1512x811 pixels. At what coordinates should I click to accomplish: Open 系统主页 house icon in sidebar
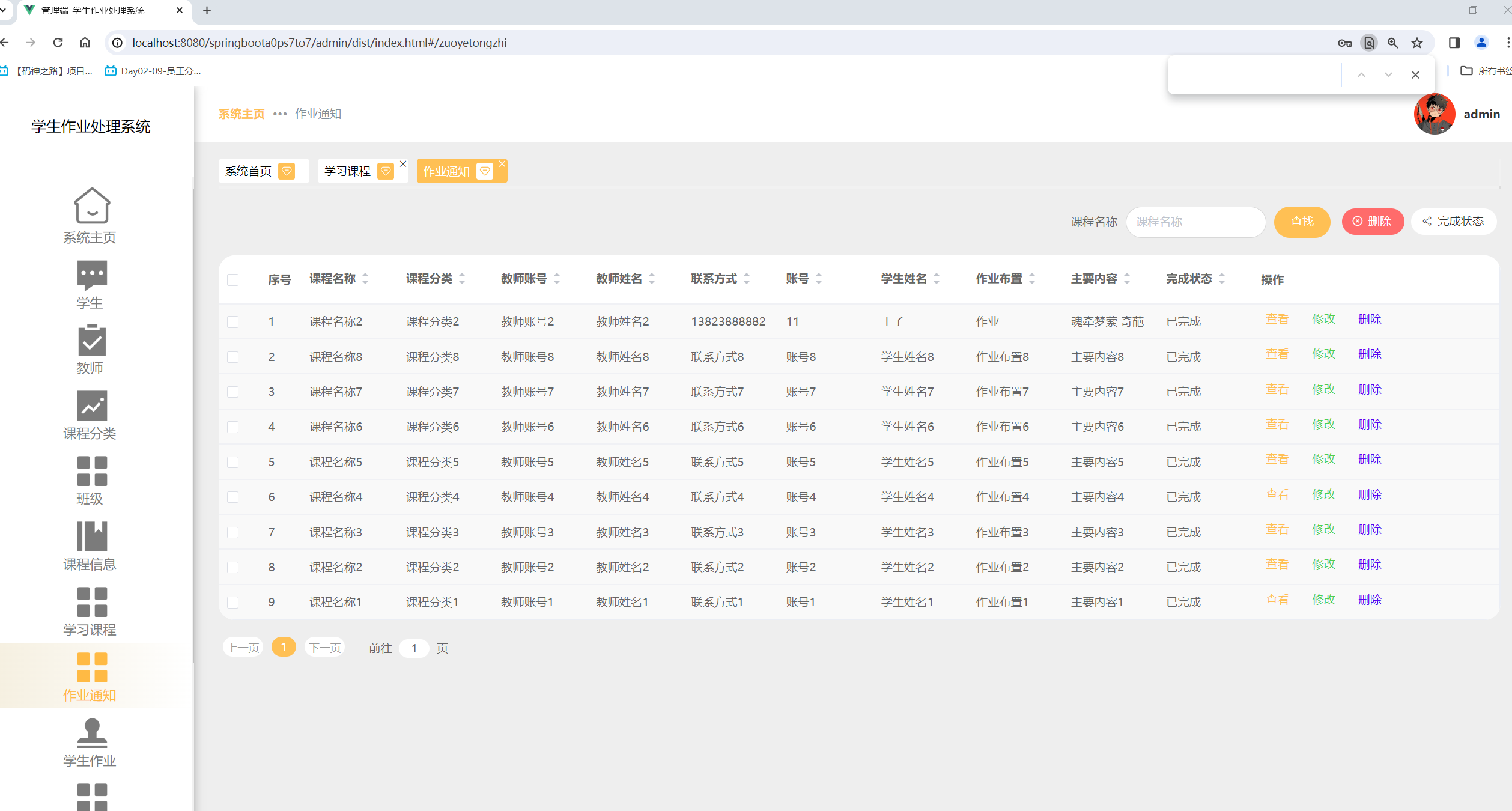[x=91, y=205]
